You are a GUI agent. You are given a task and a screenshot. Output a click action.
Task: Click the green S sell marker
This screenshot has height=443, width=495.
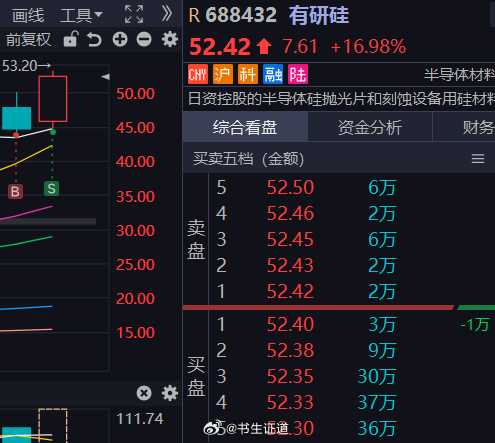click(x=51, y=189)
